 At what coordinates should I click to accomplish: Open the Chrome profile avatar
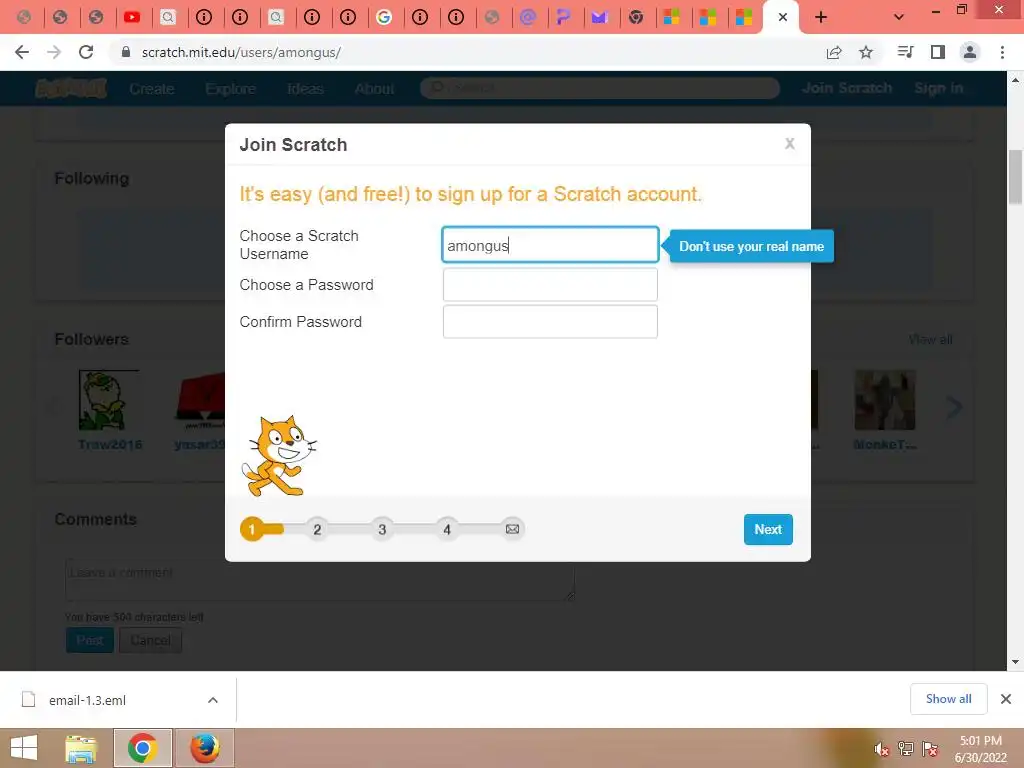point(970,52)
